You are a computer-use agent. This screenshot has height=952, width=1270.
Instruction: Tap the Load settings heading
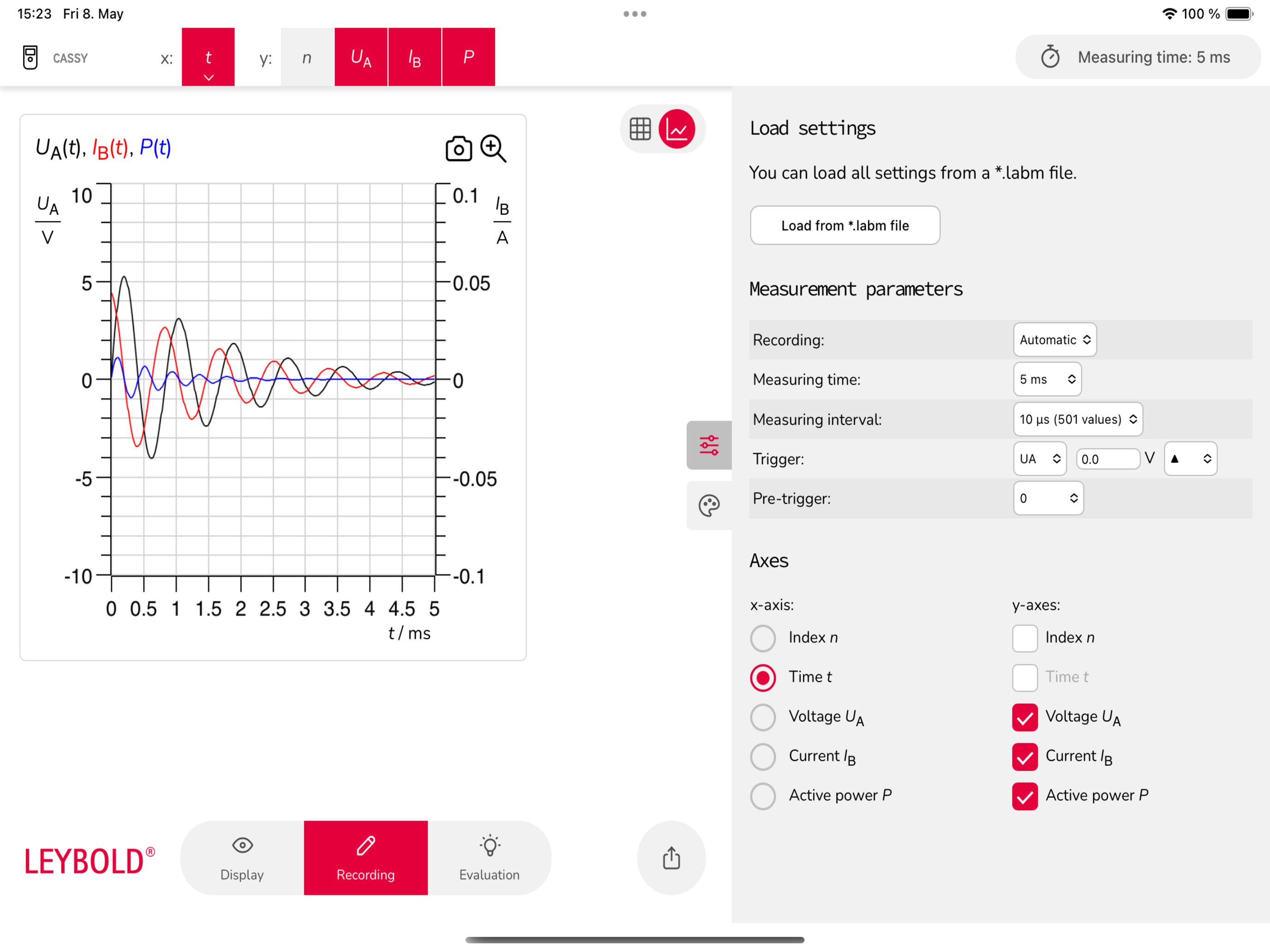click(812, 128)
